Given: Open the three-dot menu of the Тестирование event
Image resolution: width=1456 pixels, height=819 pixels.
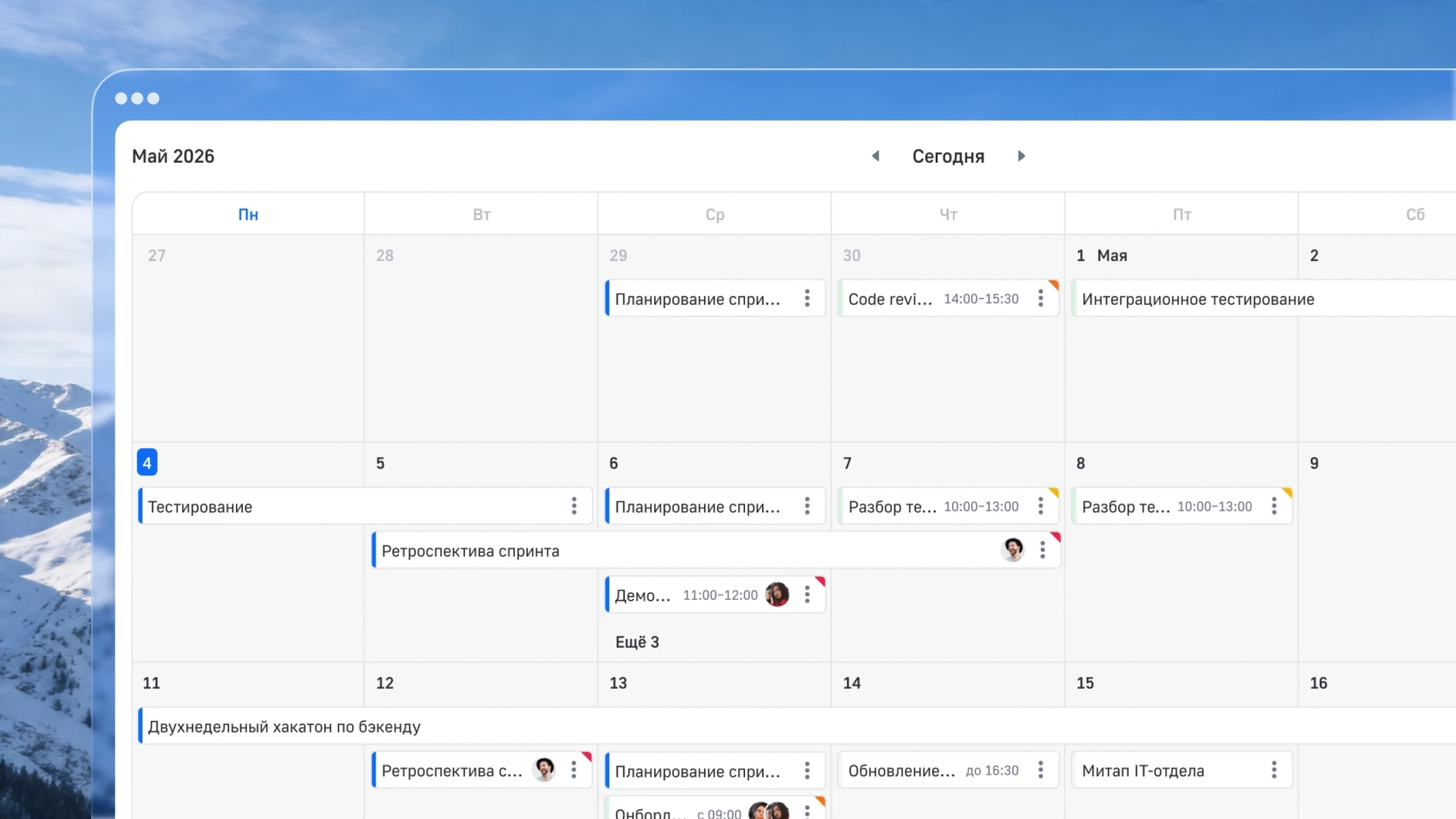Looking at the screenshot, I should coord(574,505).
